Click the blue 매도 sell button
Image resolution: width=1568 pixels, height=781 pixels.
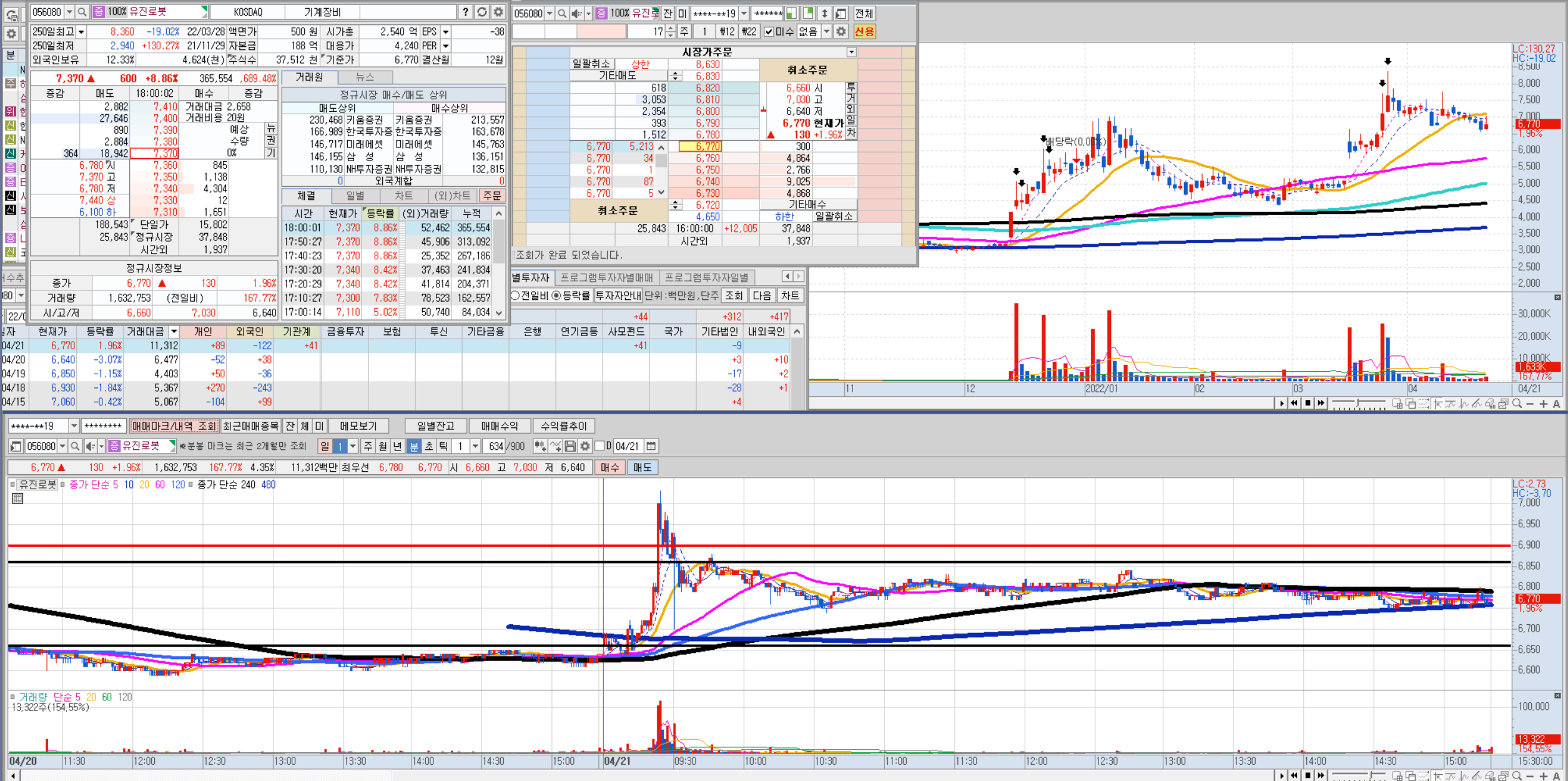(643, 467)
